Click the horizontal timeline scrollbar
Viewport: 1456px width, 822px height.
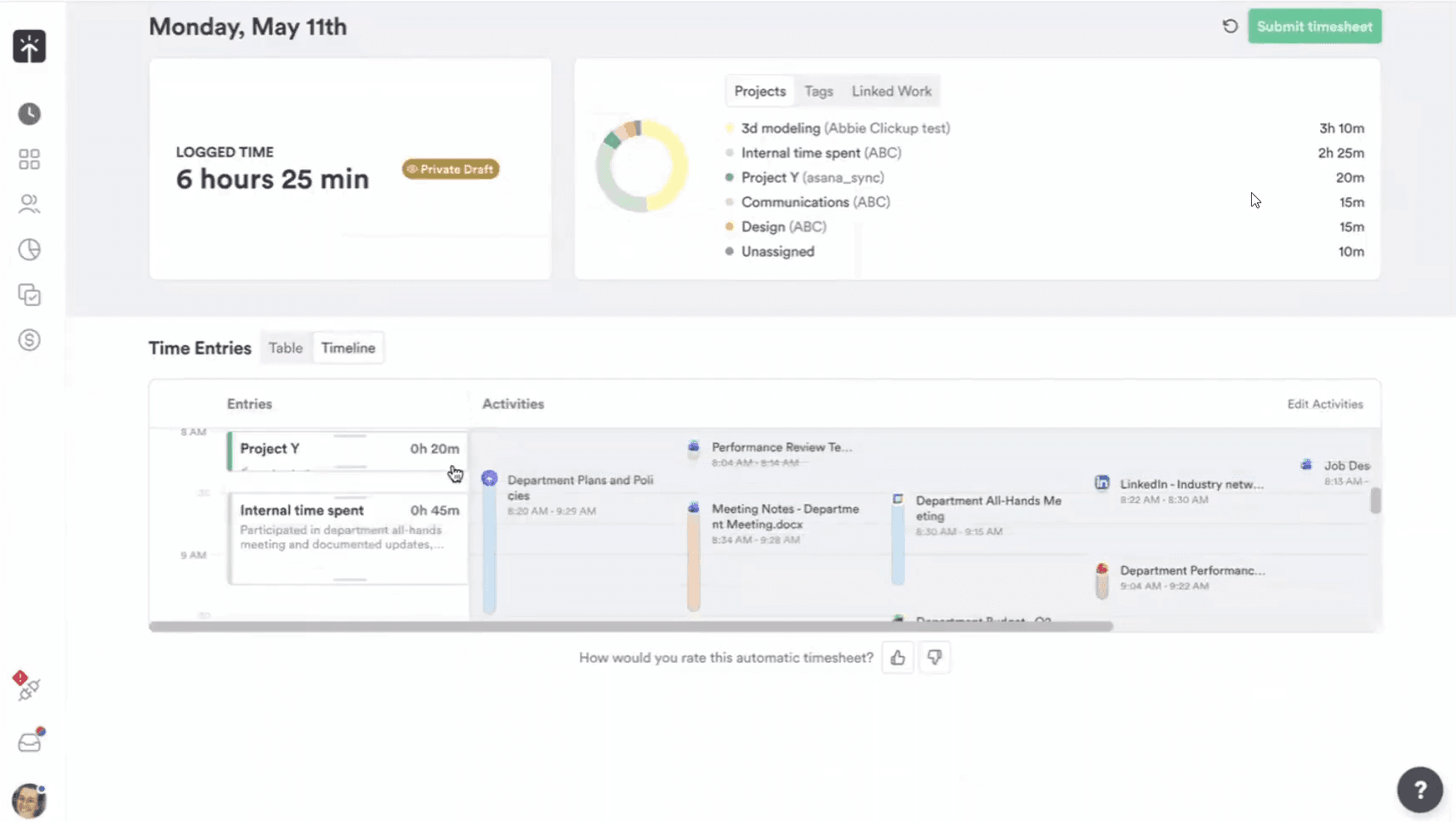coord(630,626)
